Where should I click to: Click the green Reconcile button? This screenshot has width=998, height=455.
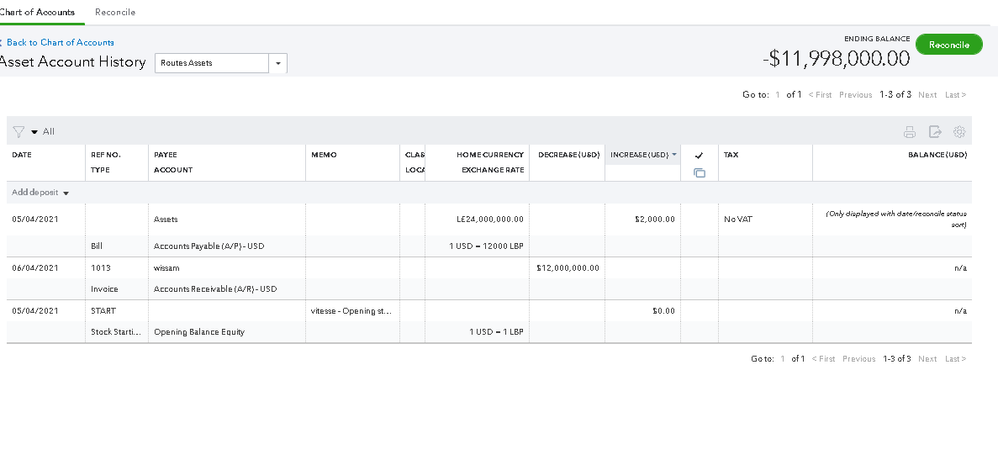948,45
